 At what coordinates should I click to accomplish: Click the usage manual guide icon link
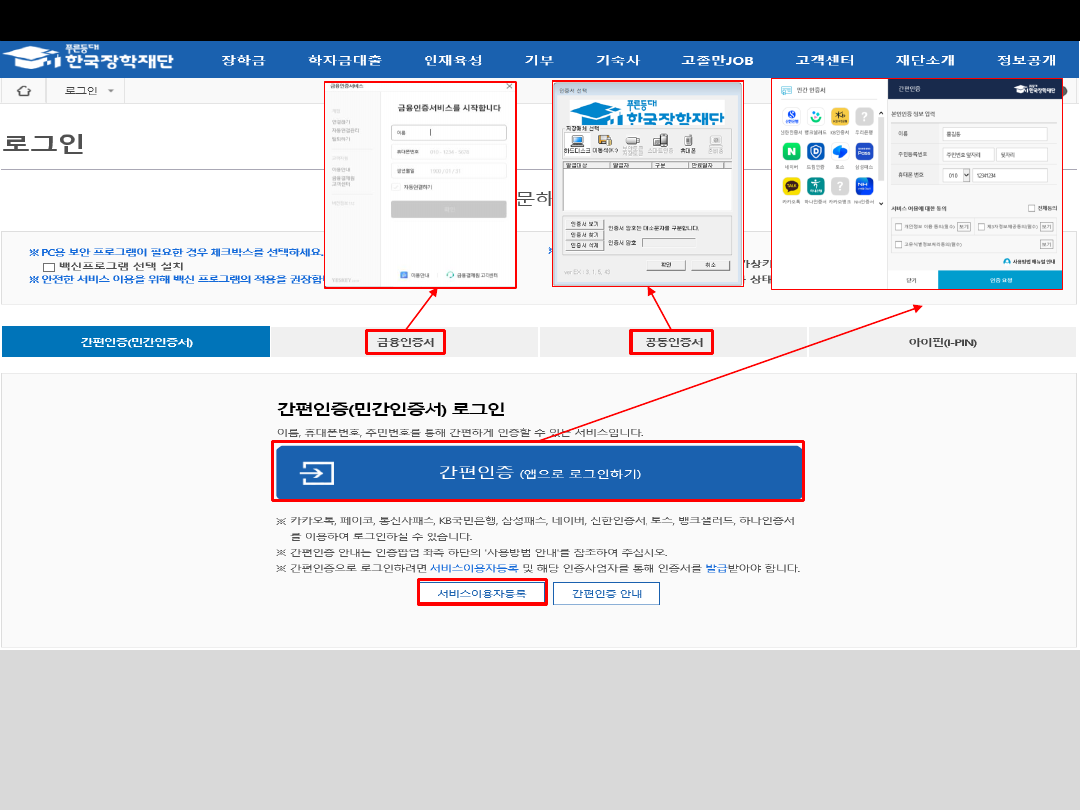coord(1007,261)
